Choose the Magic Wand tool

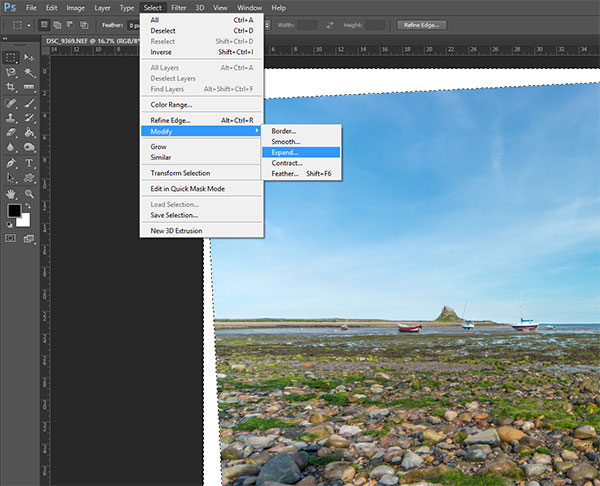(29, 72)
